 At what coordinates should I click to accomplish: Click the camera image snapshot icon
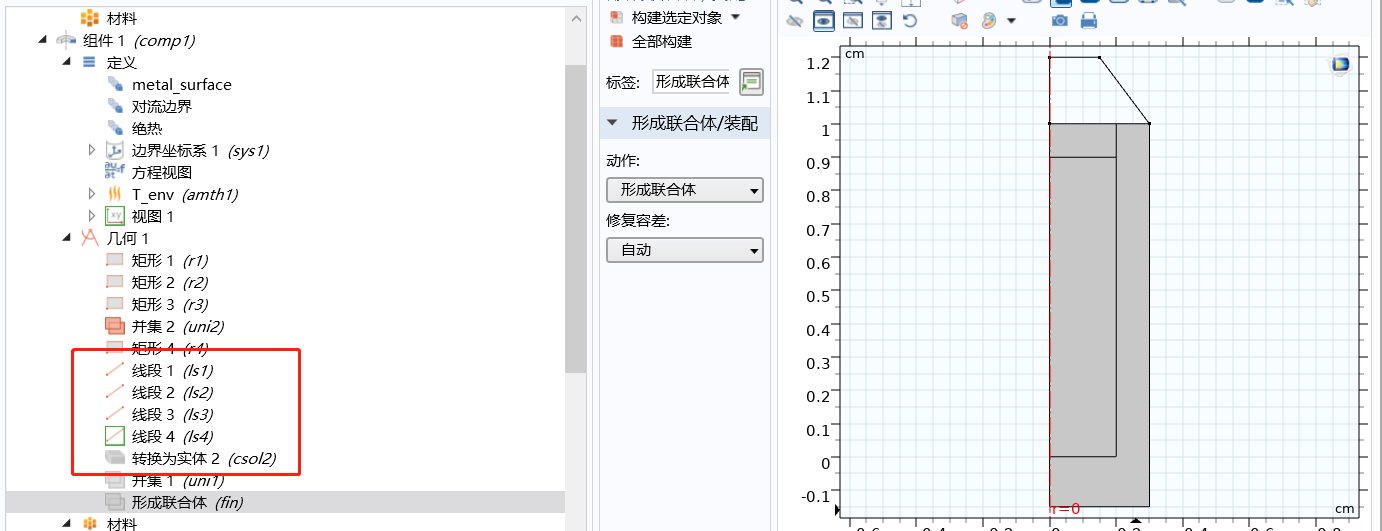coord(1060,20)
